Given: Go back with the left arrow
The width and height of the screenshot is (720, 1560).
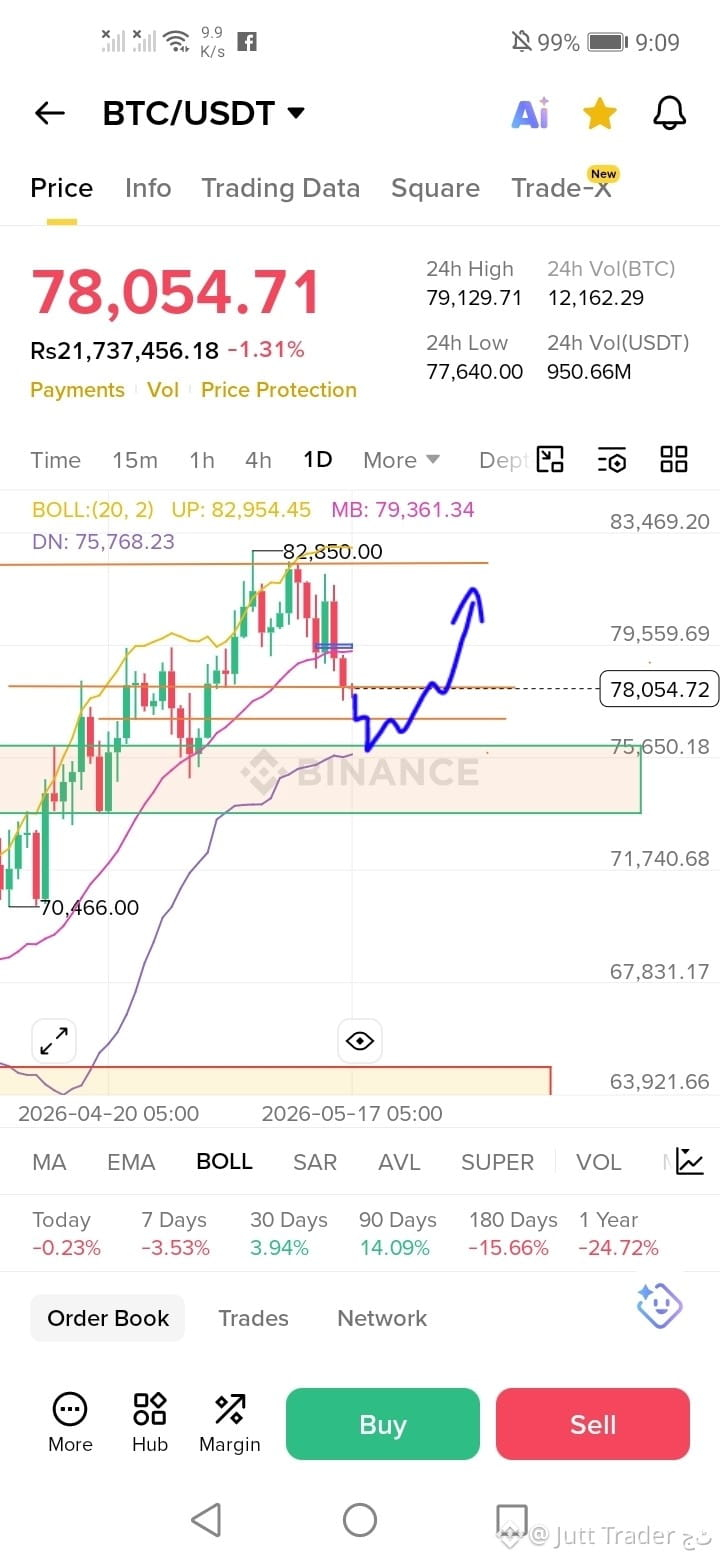Looking at the screenshot, I should point(49,114).
